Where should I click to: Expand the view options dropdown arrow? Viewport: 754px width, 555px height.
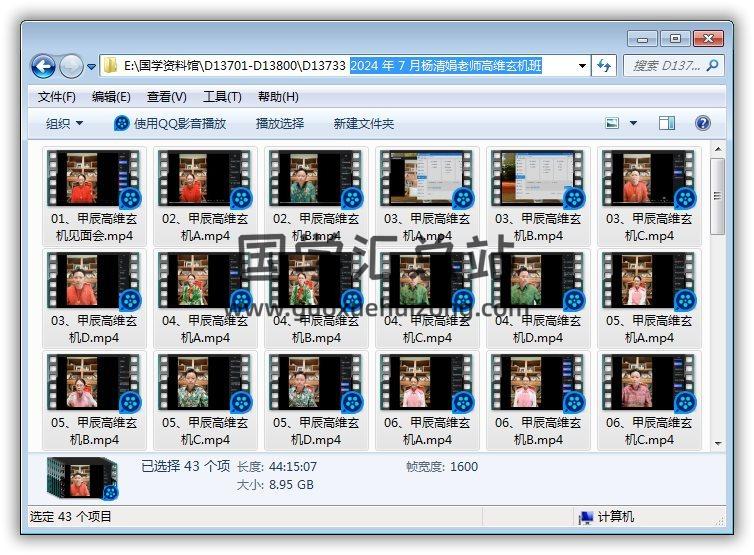click(x=633, y=124)
